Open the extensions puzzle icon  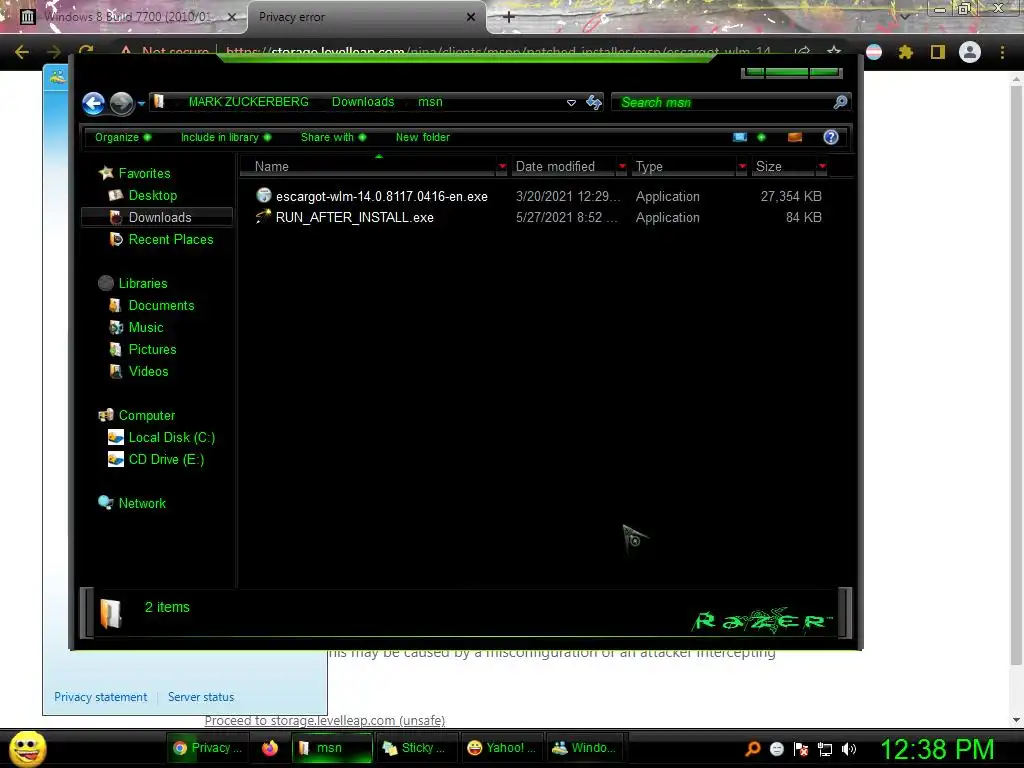point(906,52)
